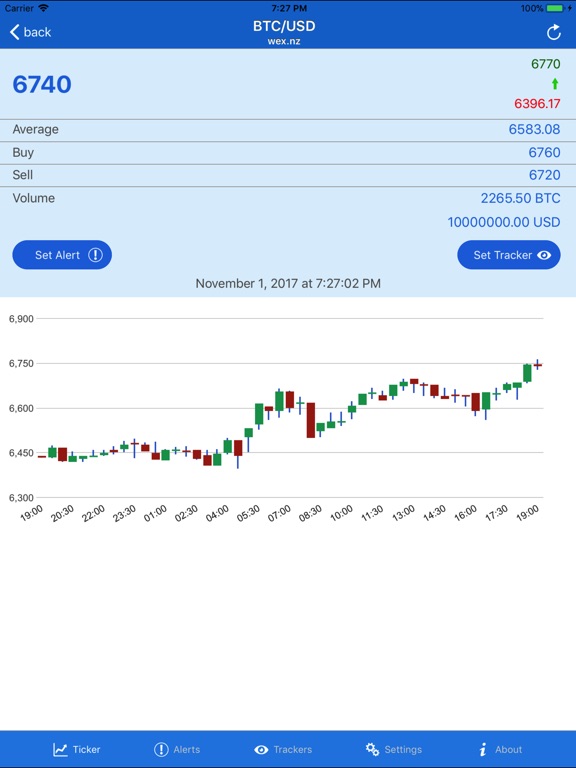The width and height of the screenshot is (576, 768).
Task: Open the Ticker tab chart icon
Action: click(x=60, y=749)
